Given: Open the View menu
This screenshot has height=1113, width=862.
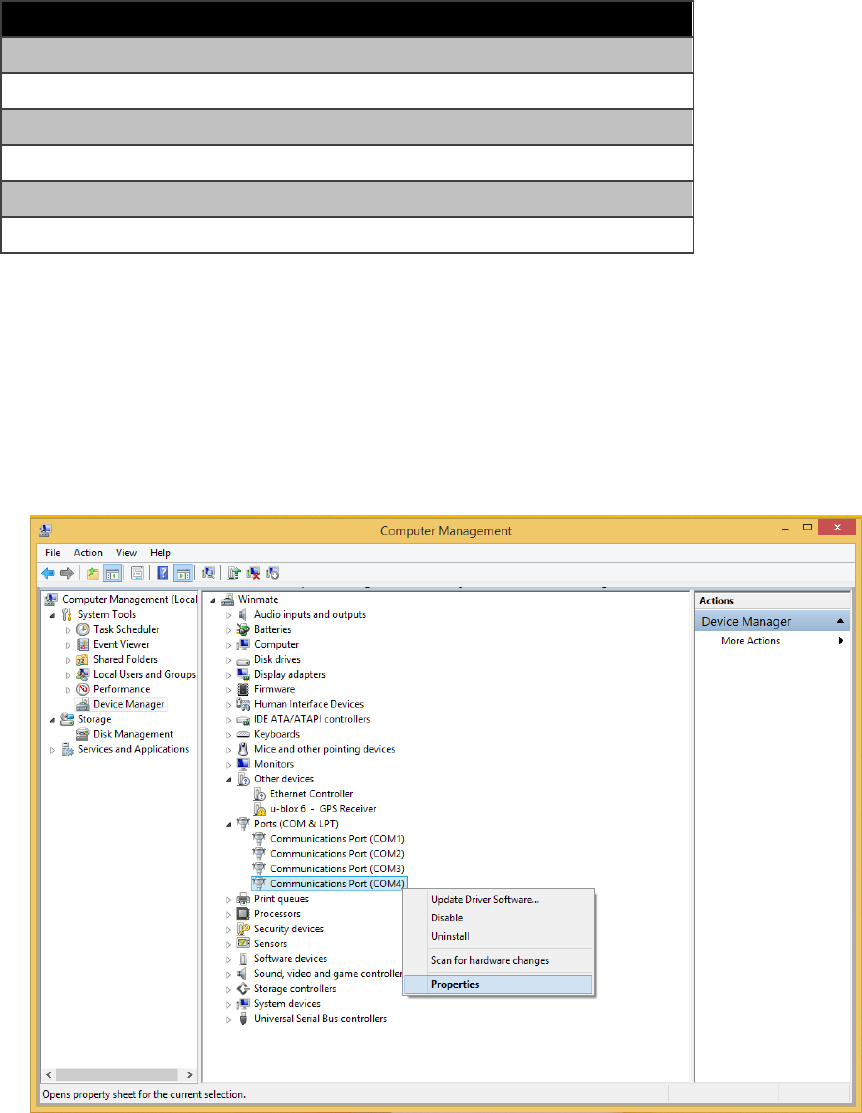Looking at the screenshot, I should pyautogui.click(x=126, y=553).
